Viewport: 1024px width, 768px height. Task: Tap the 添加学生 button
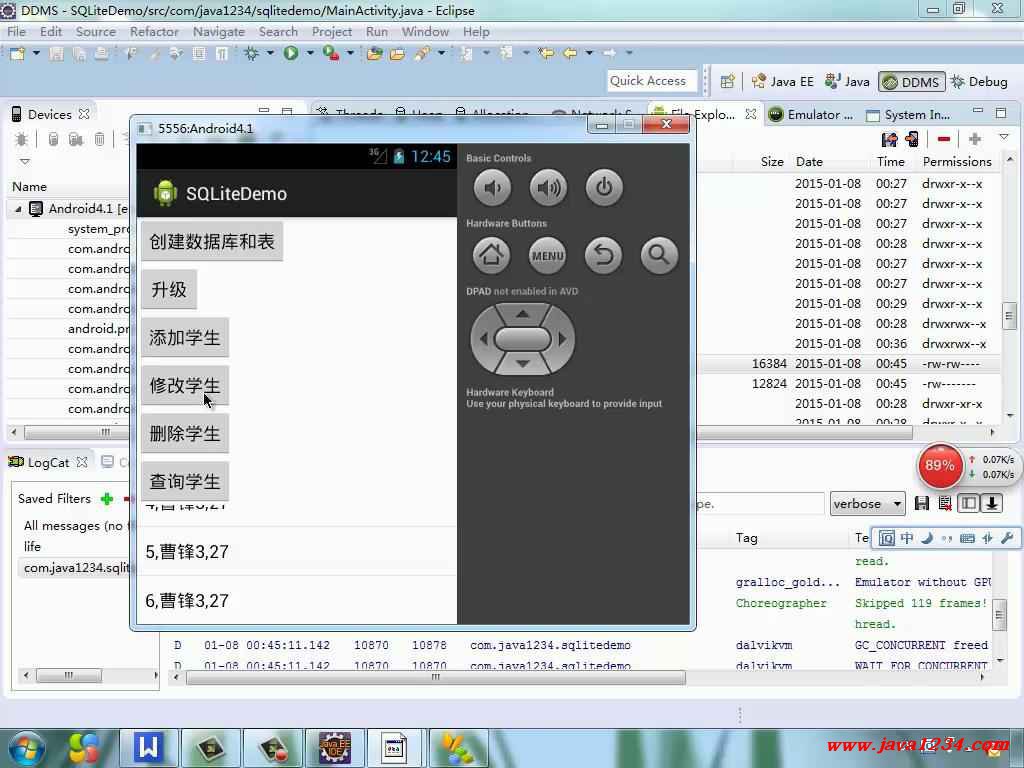pos(185,338)
